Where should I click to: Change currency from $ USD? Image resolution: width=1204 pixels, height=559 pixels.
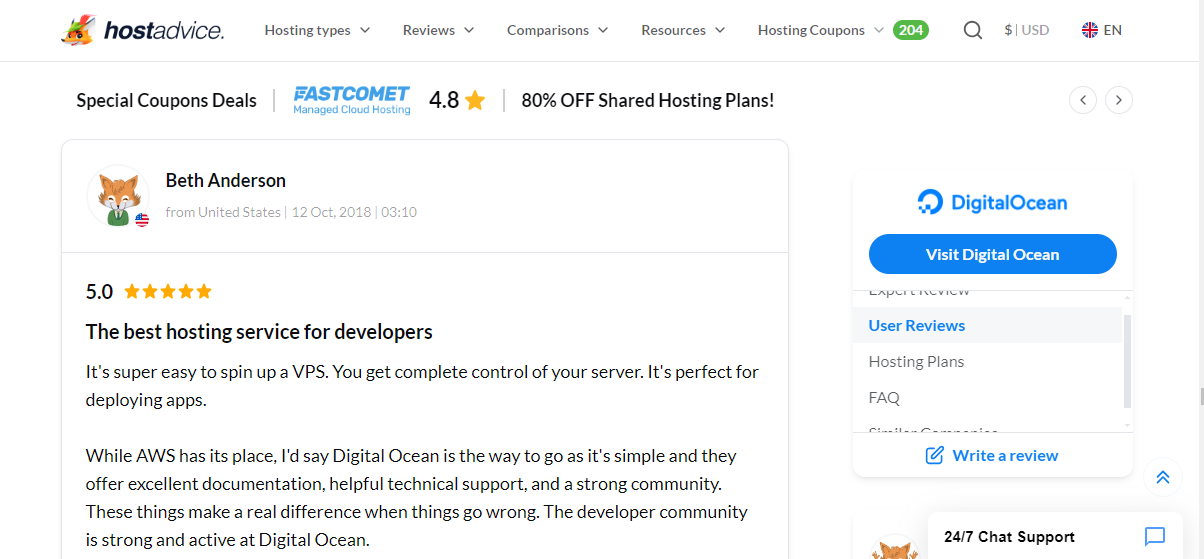coord(1027,30)
